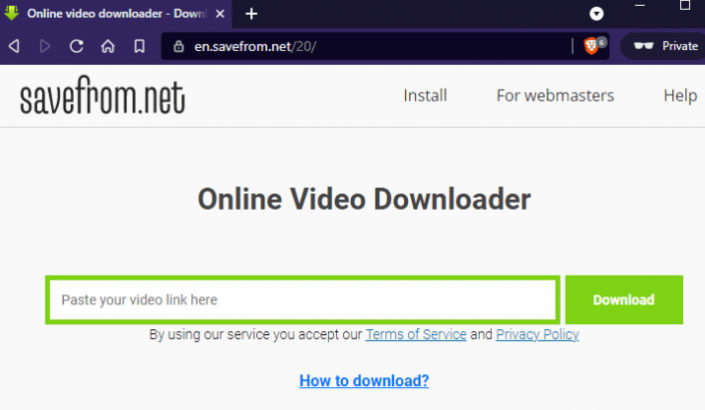Open the tab search dropdown arrow
This screenshot has width=705, height=410.
click(596, 14)
